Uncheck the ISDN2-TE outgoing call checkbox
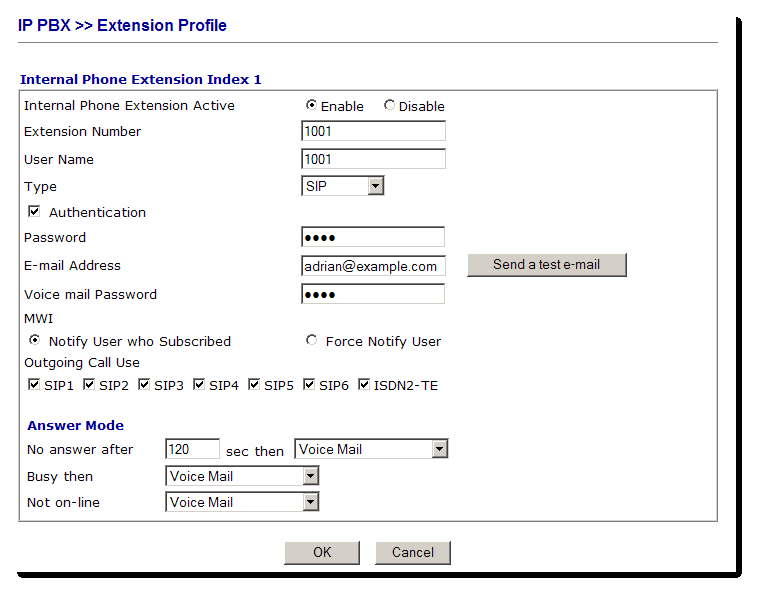 (x=364, y=384)
